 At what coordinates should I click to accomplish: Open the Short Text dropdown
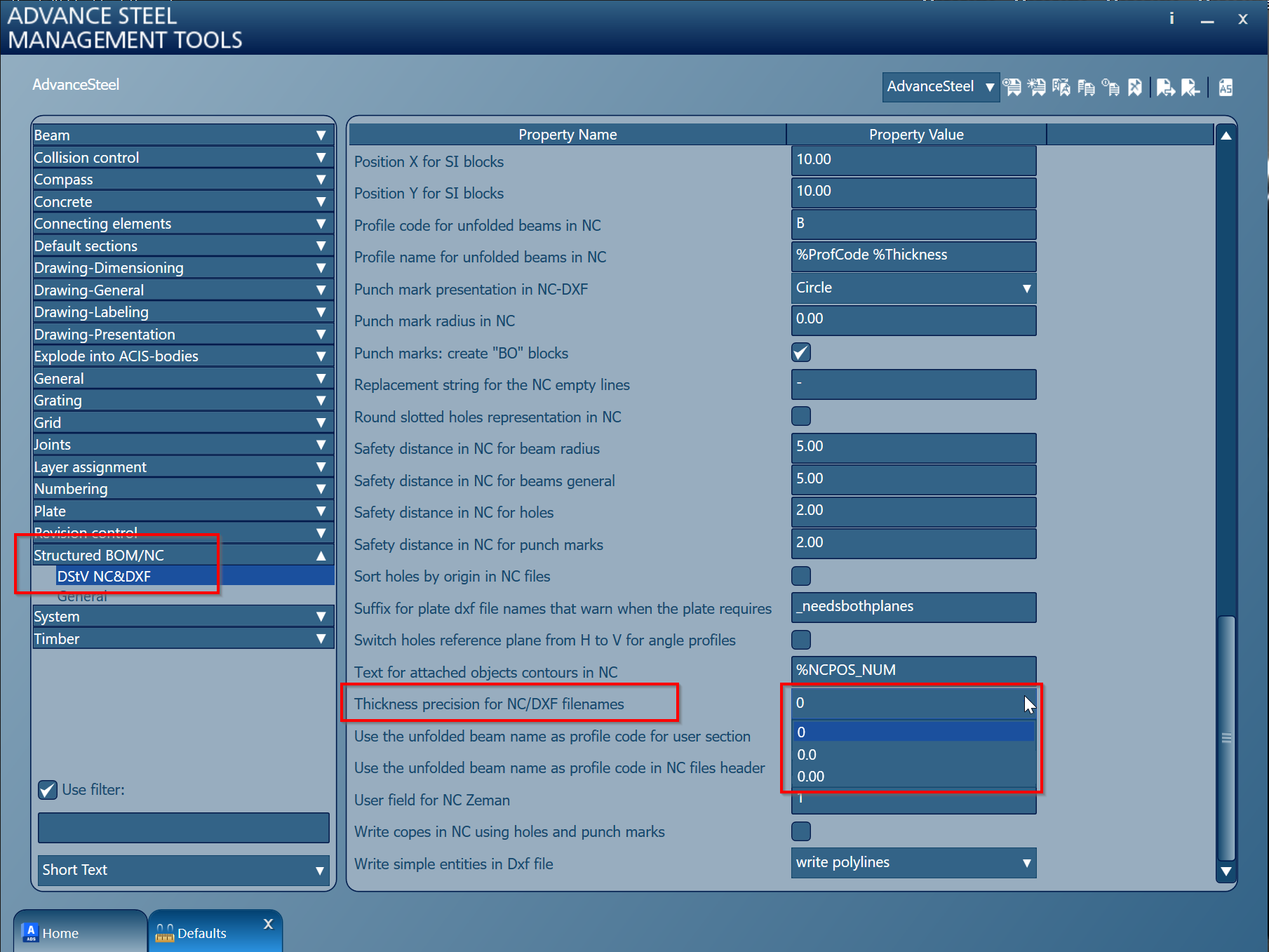click(x=184, y=870)
